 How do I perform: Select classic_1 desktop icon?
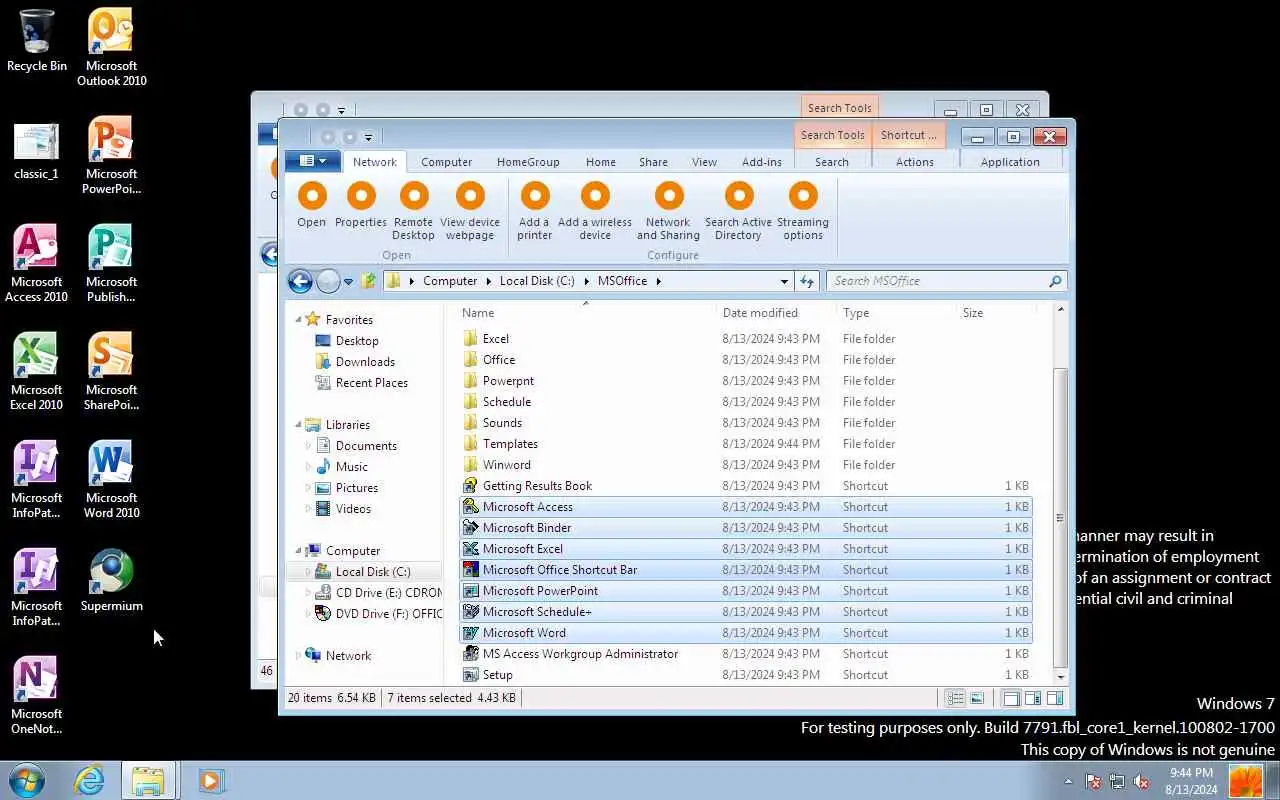tap(37, 152)
